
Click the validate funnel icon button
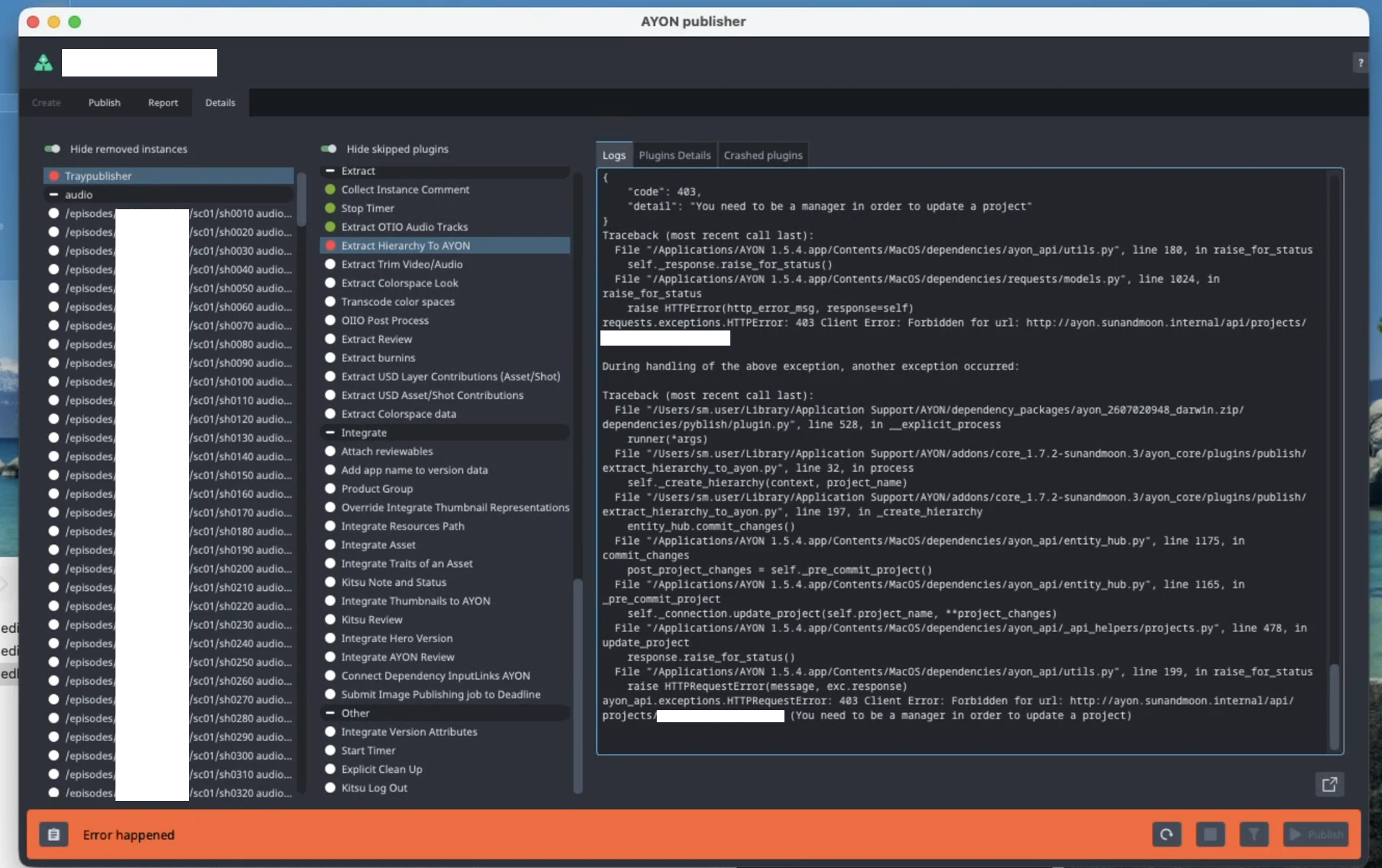coord(1254,835)
